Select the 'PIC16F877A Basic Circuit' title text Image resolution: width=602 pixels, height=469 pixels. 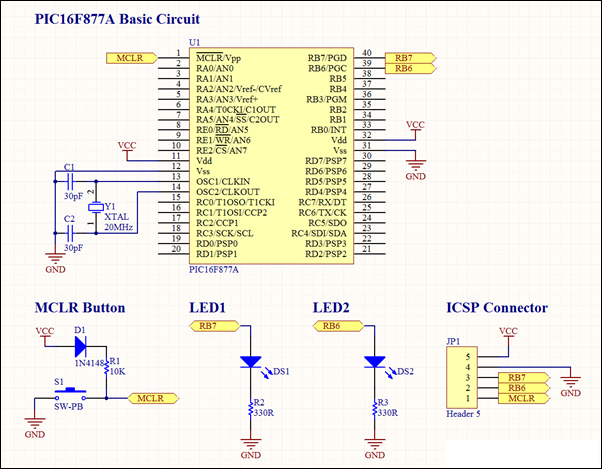click(117, 19)
